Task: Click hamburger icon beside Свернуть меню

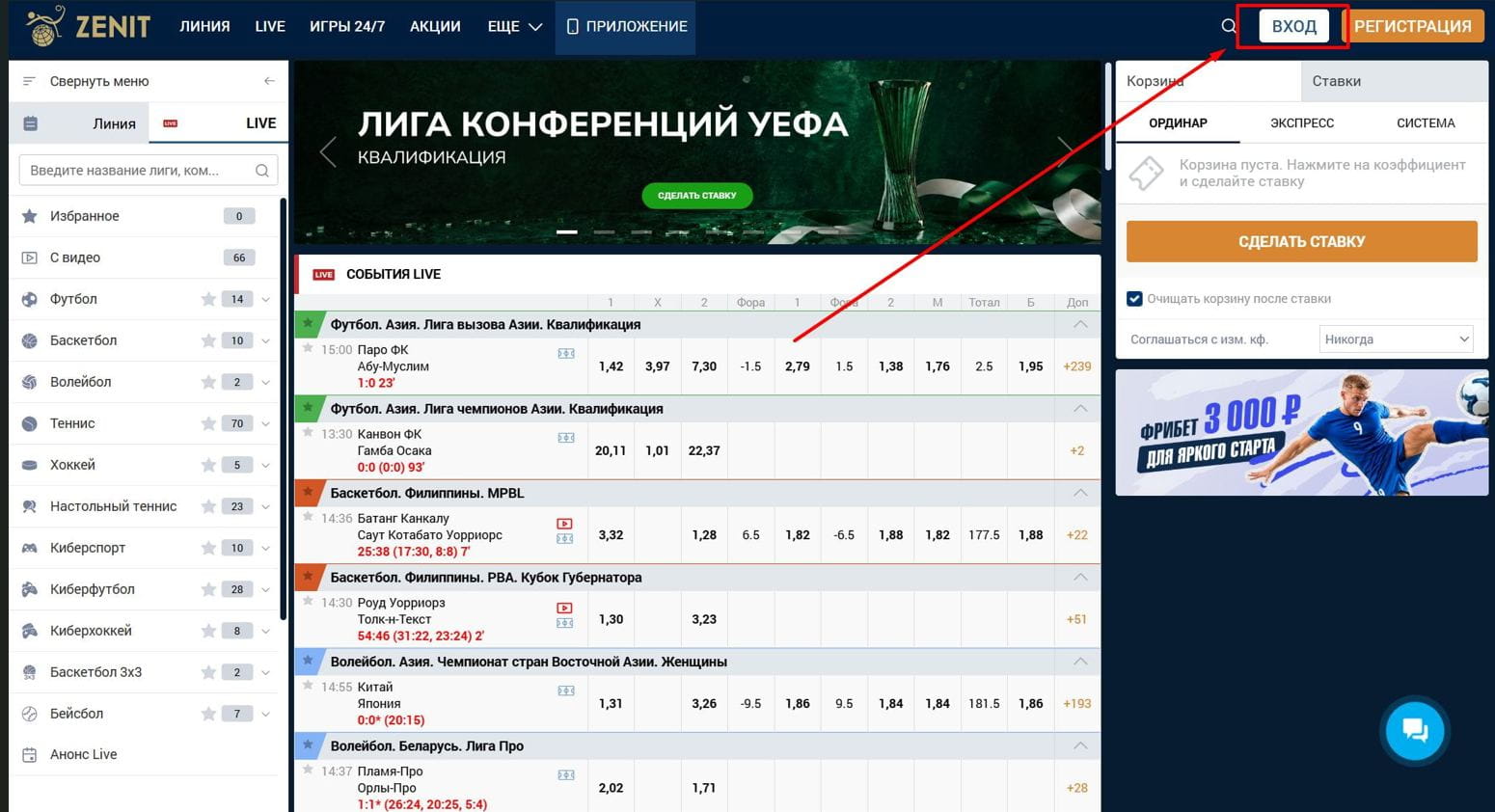Action: pyautogui.click(x=29, y=81)
